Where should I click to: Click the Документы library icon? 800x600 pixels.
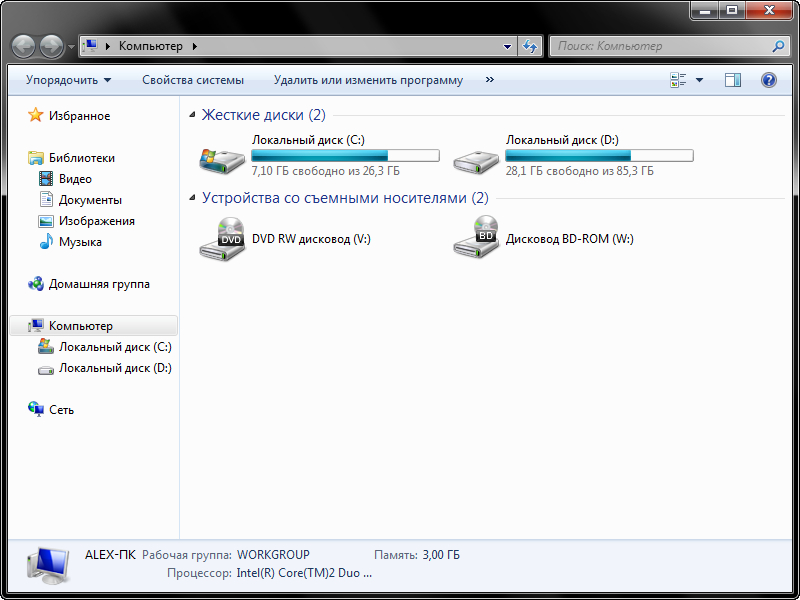coord(46,199)
